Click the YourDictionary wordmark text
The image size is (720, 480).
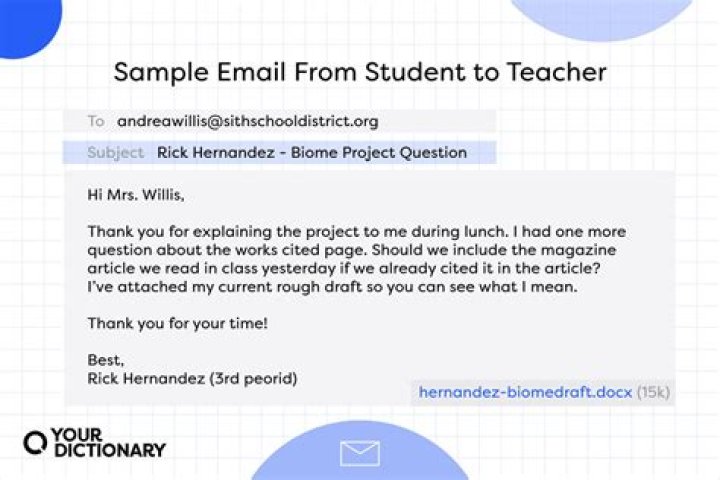click(x=110, y=442)
